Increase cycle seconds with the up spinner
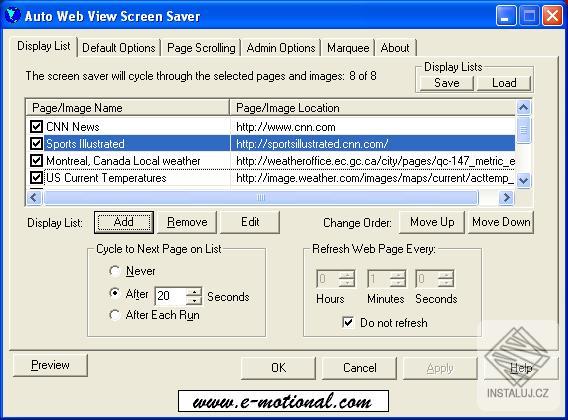Viewport: 568px width, 420px height. point(194,292)
